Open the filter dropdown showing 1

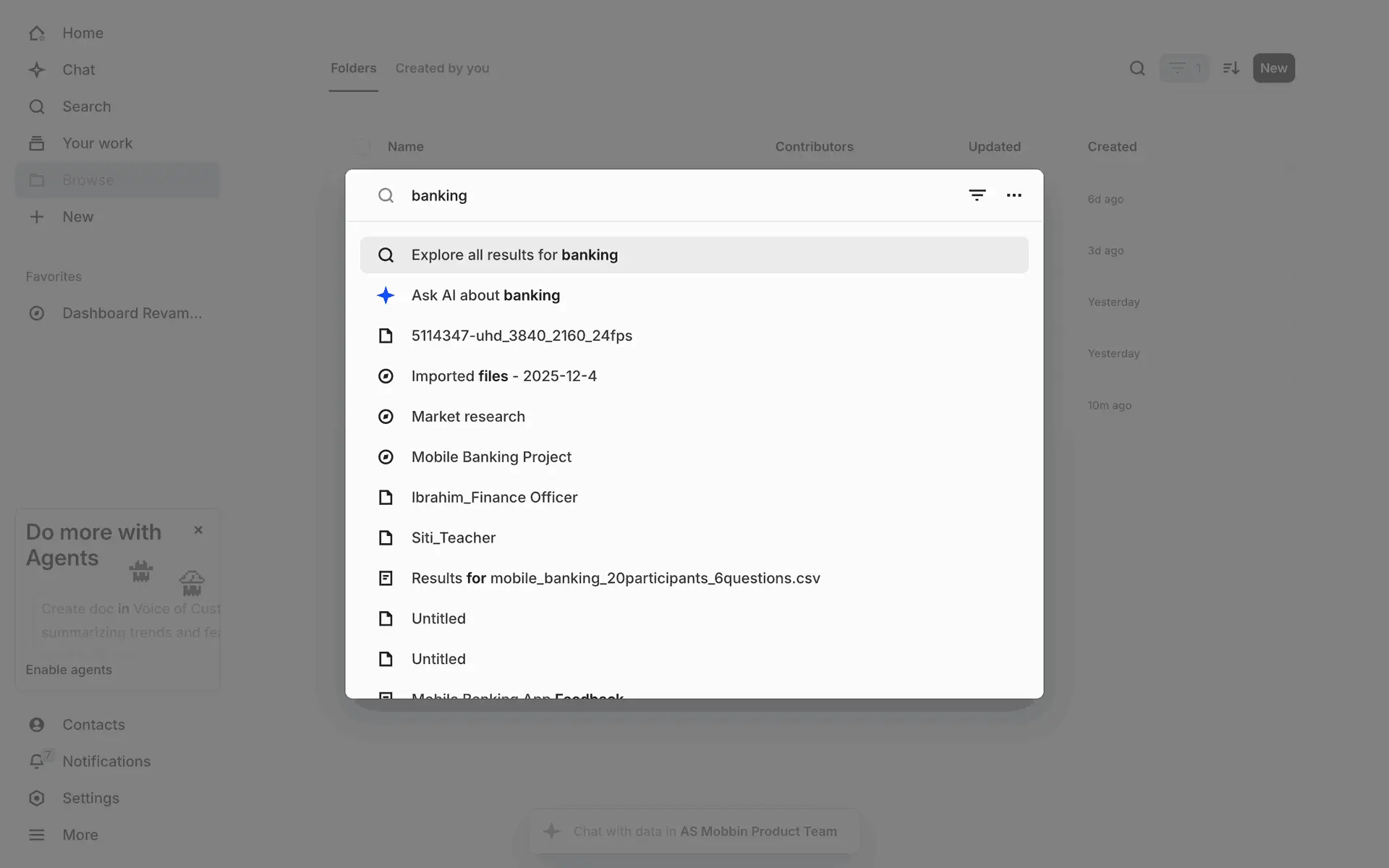pyautogui.click(x=1184, y=68)
